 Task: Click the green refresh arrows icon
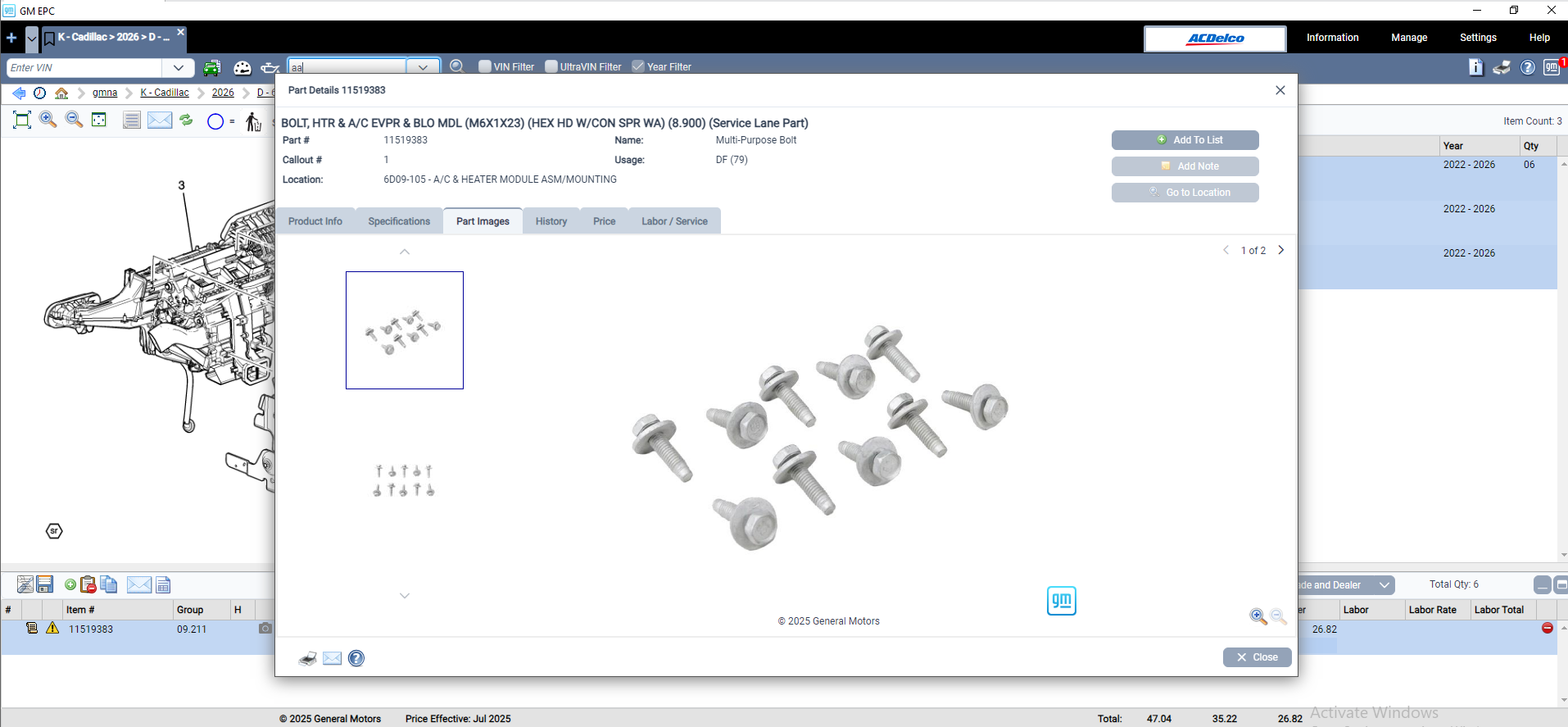coord(187,120)
